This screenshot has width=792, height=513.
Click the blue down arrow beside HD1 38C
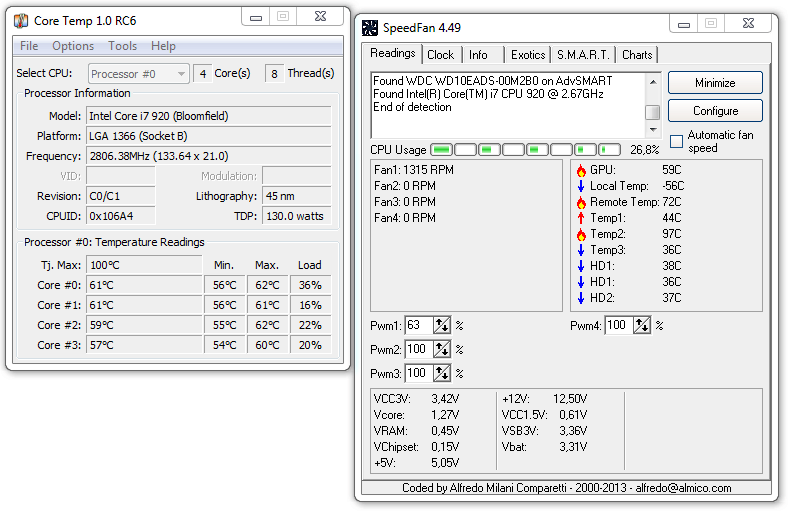pyautogui.click(x=581, y=266)
